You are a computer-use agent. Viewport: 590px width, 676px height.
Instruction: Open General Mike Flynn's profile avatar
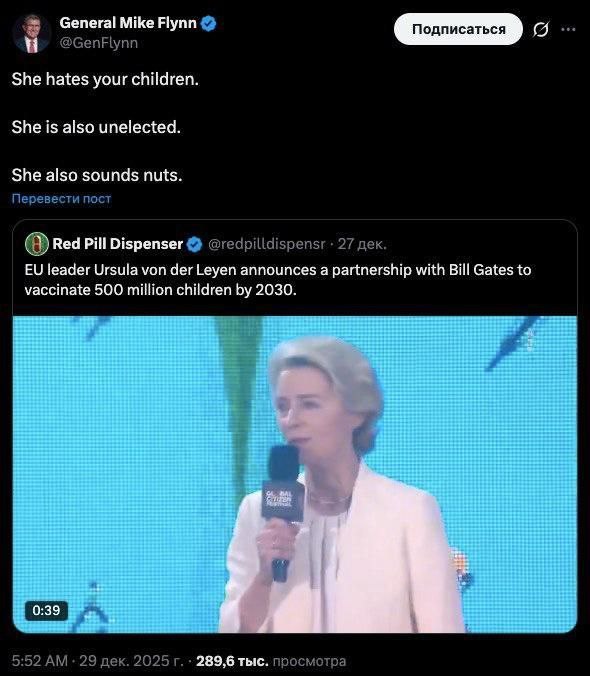pos(31,33)
